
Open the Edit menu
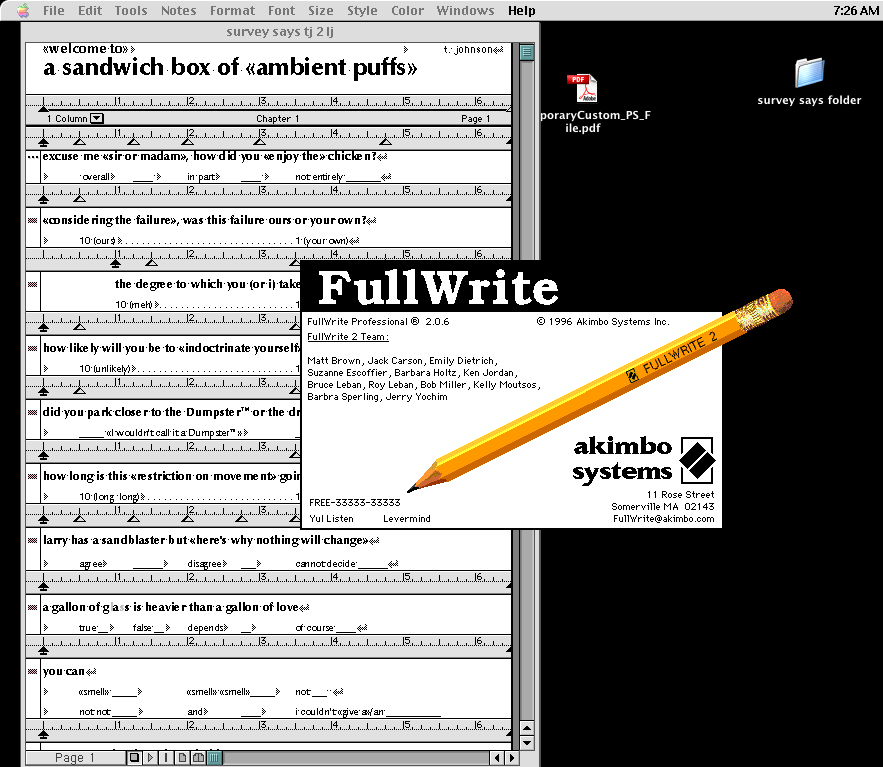pos(90,10)
